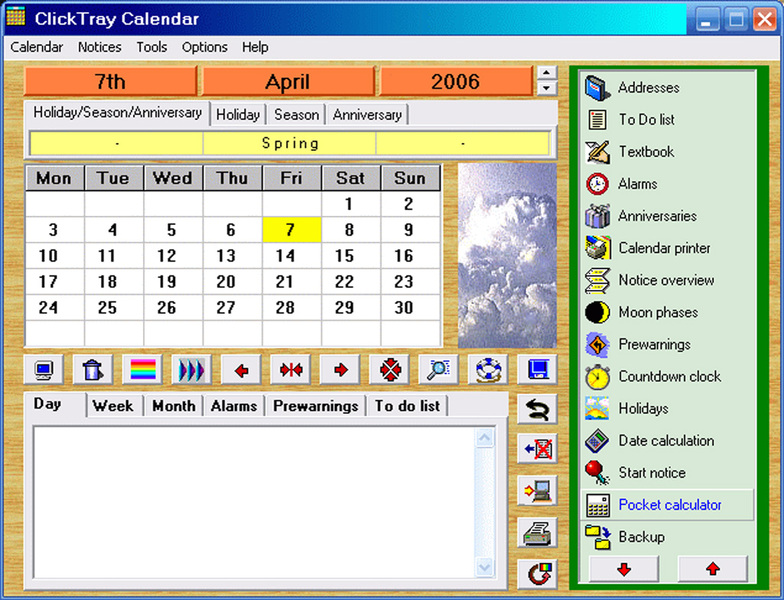
Task: Click the Spring season field
Action: click(x=290, y=144)
